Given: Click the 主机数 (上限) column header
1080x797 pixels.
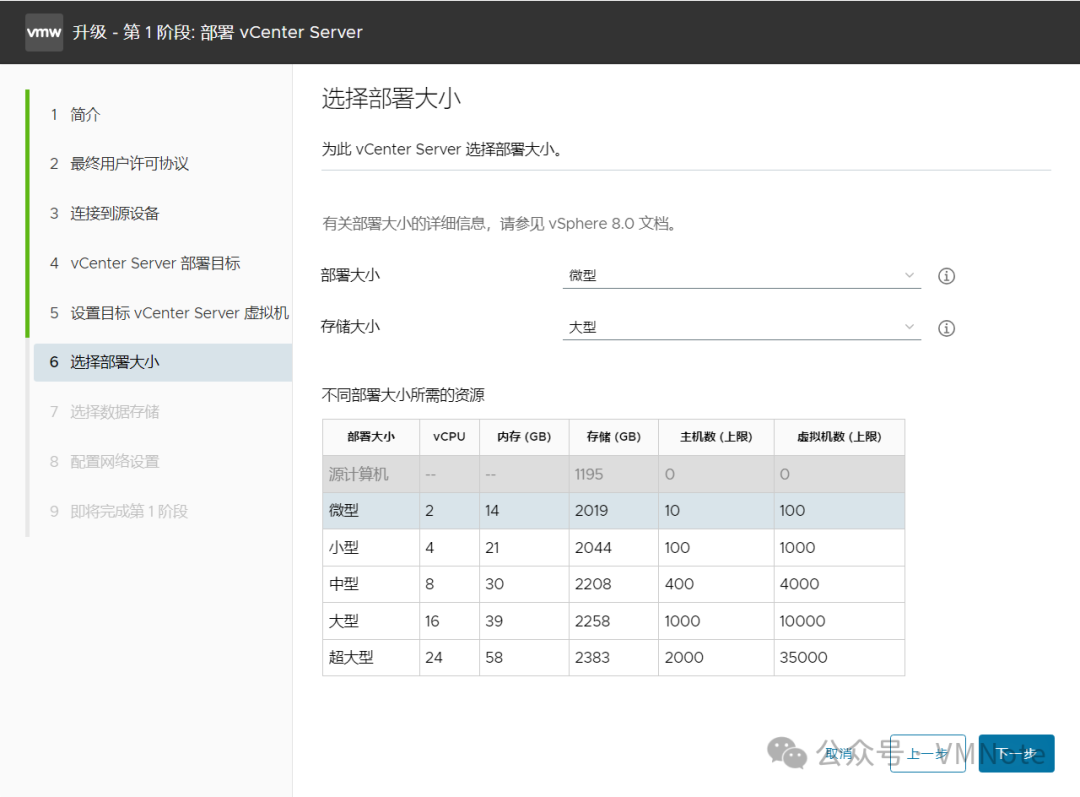Looking at the screenshot, I should (716, 437).
